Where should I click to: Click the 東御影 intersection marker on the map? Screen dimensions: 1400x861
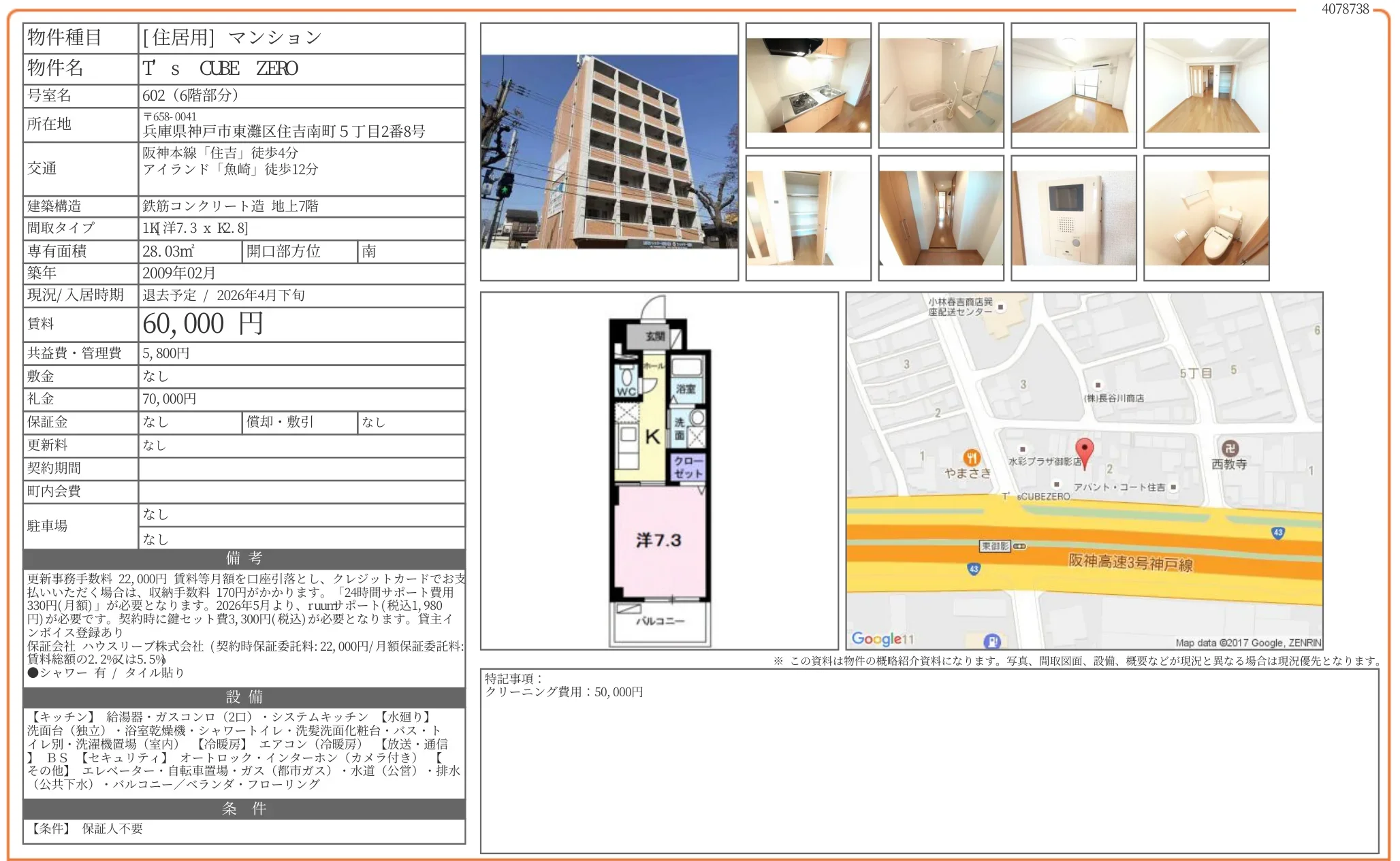(x=996, y=546)
